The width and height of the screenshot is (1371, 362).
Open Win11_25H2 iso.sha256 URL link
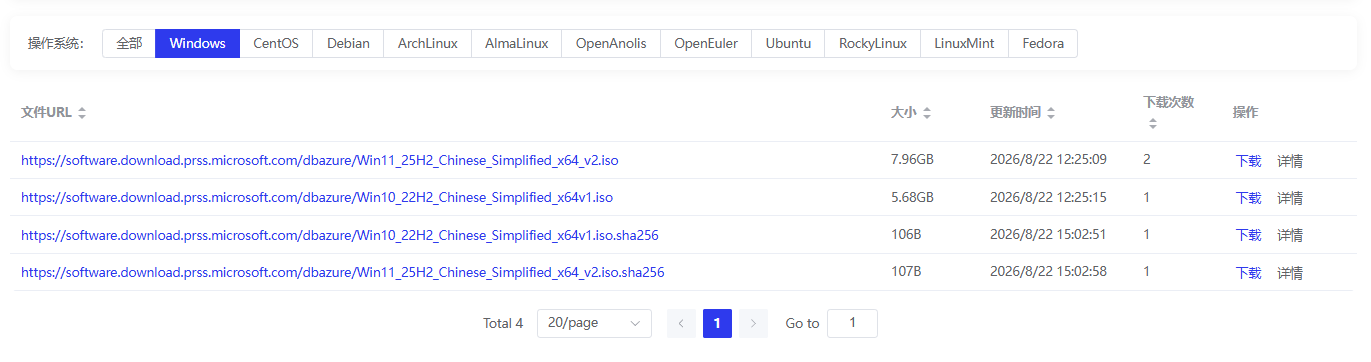coord(342,272)
